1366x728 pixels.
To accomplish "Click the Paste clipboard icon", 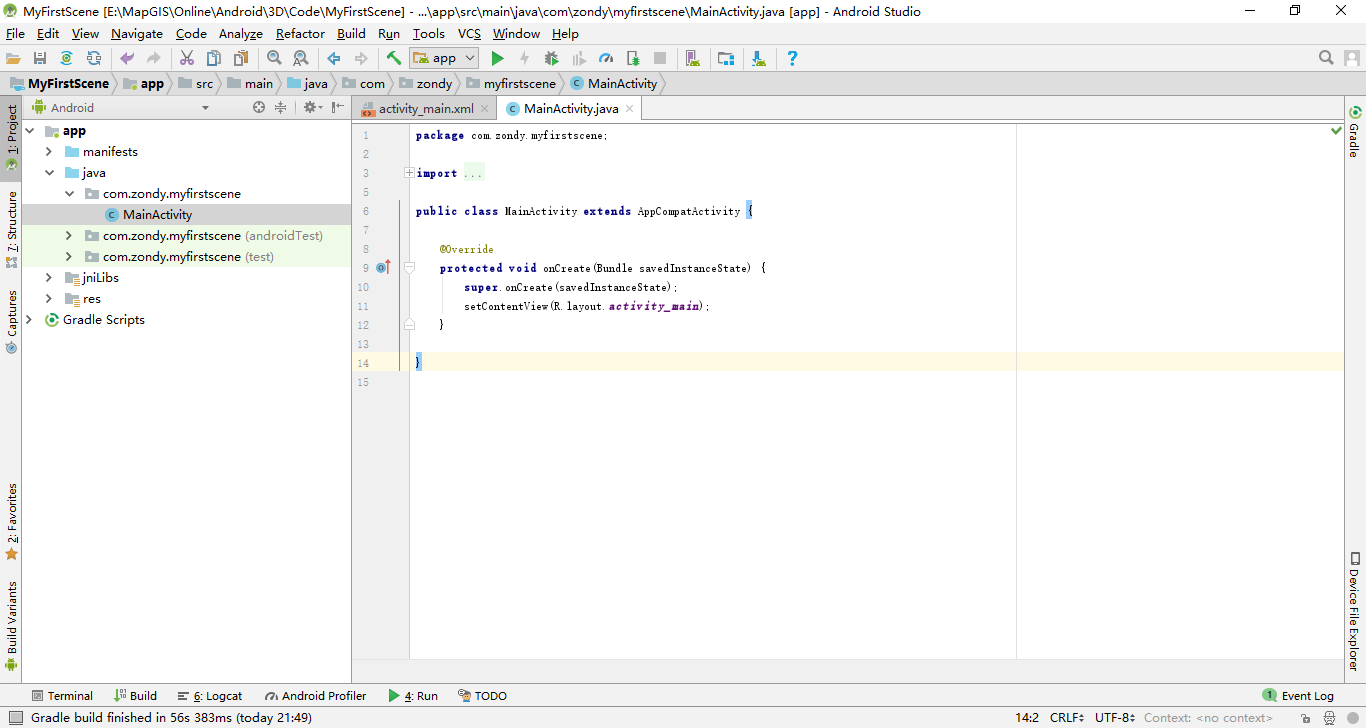I will click(x=241, y=59).
